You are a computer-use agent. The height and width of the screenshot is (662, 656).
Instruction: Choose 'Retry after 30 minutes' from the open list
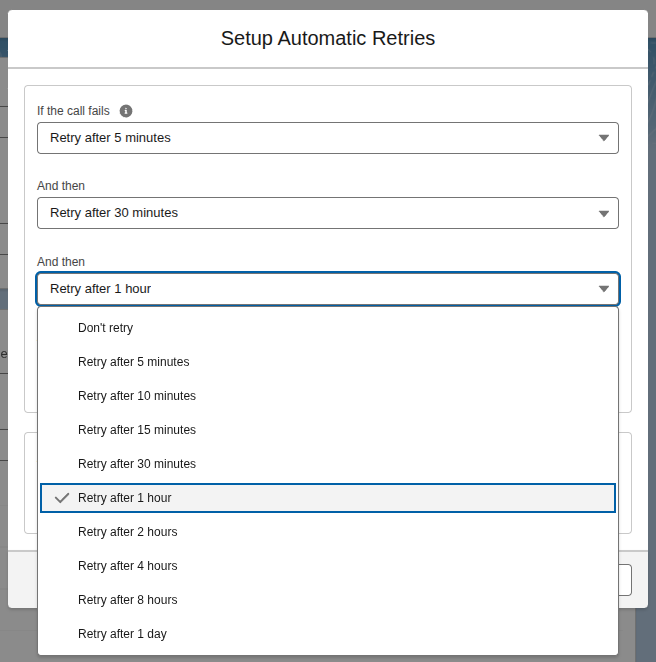[137, 464]
